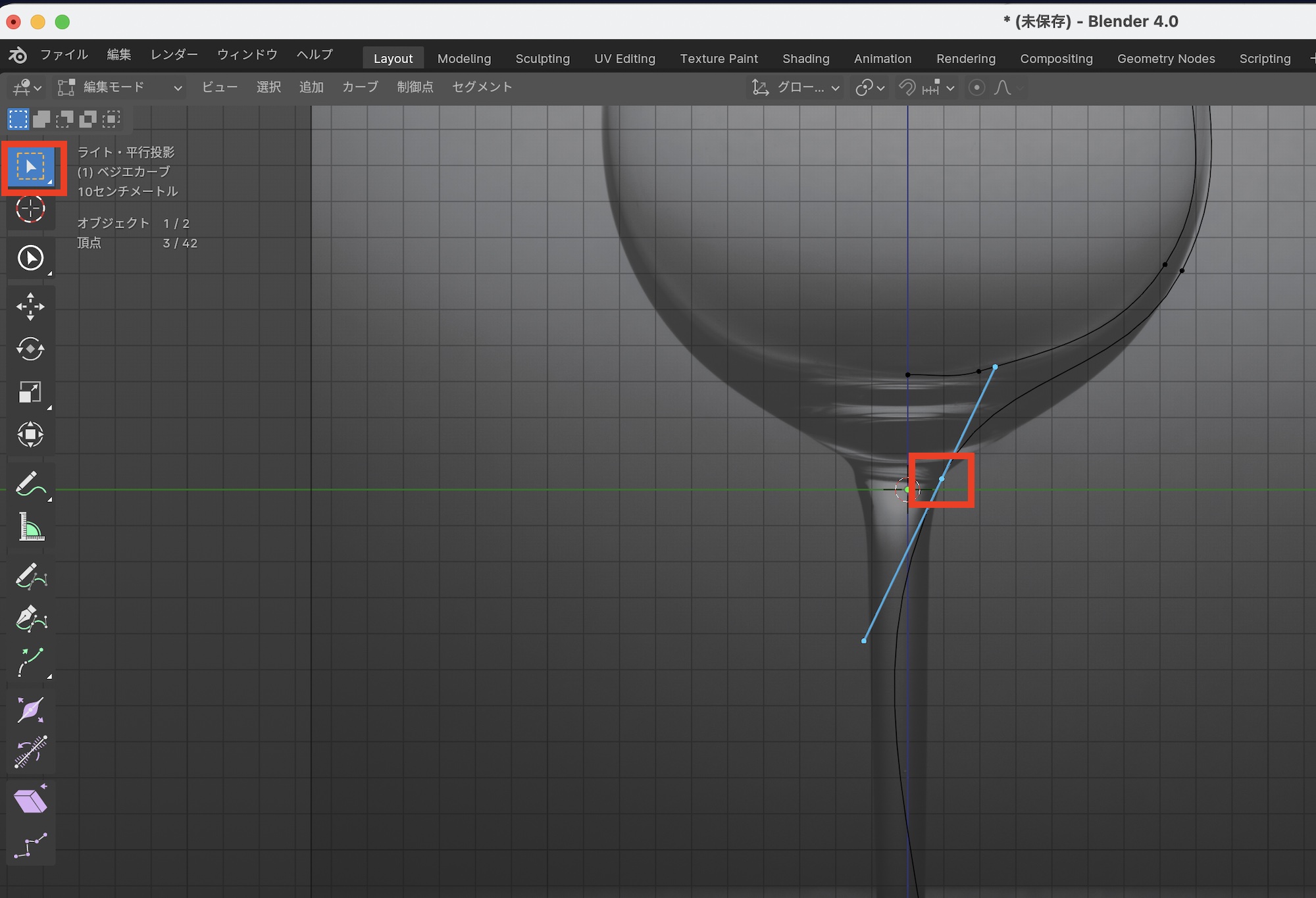Activate the Annotate pencil tool
The height and width of the screenshot is (898, 1316).
(x=30, y=484)
